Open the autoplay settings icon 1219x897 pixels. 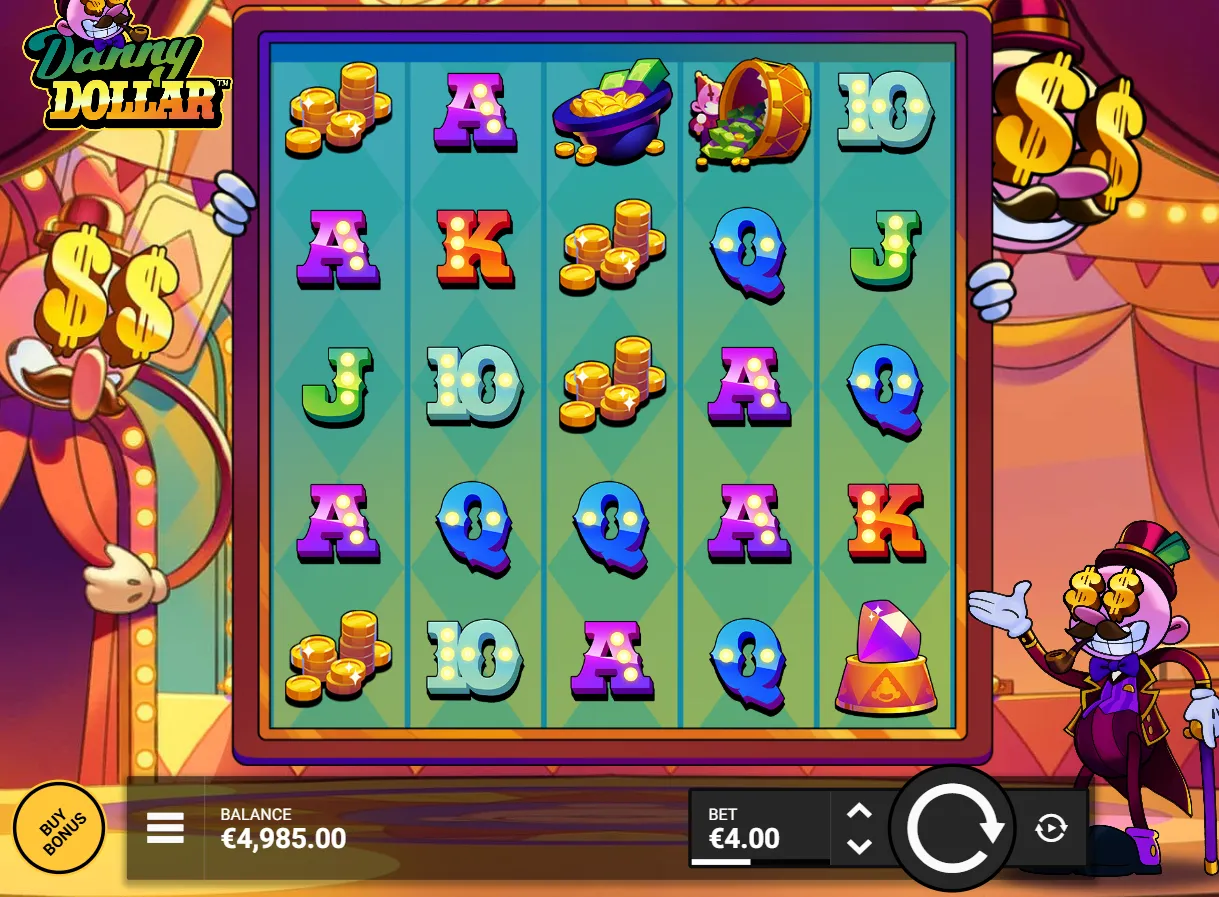click(1051, 828)
